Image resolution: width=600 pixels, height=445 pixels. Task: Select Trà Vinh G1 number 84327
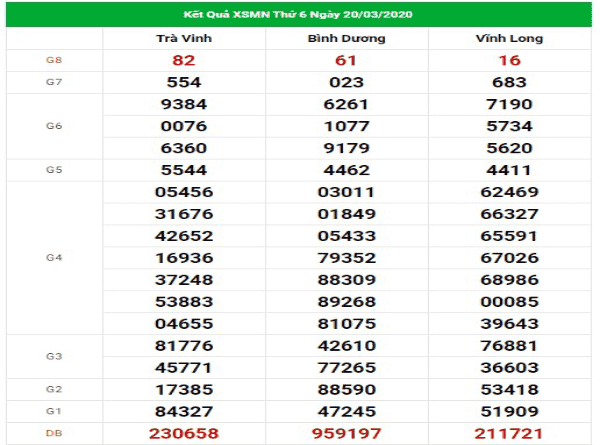[x=185, y=410]
